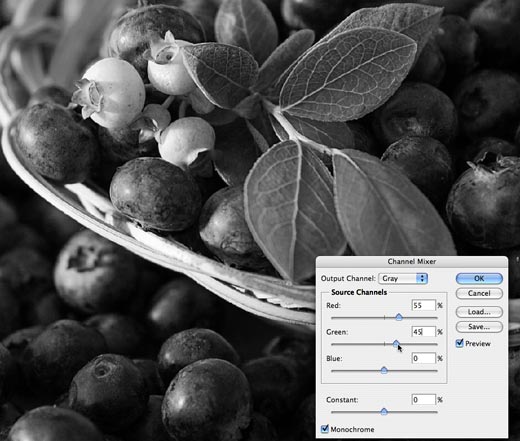Click OK in Channel Mixer dialog

479,279
